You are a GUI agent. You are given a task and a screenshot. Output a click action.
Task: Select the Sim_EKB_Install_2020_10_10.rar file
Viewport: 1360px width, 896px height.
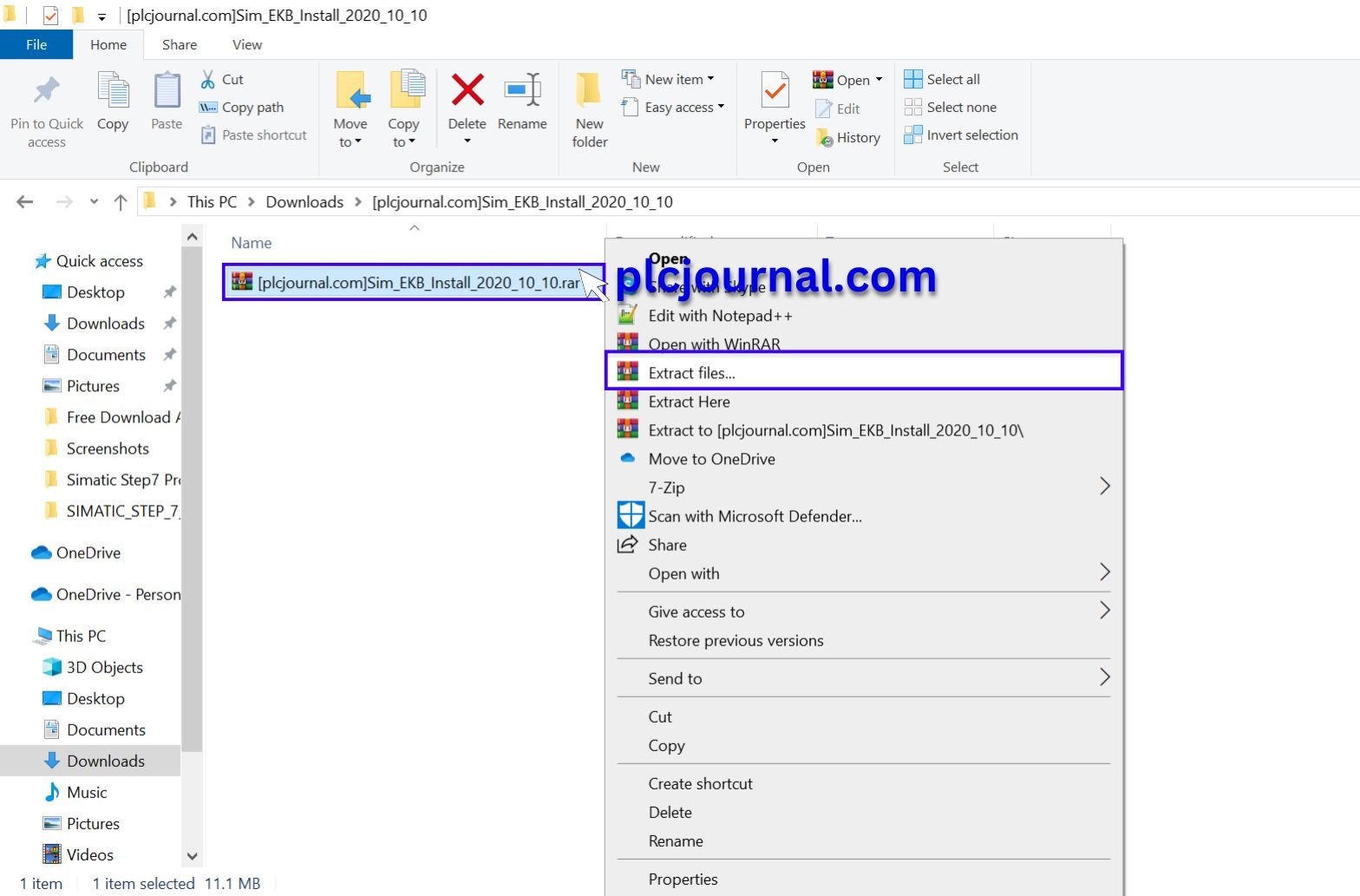pos(414,282)
